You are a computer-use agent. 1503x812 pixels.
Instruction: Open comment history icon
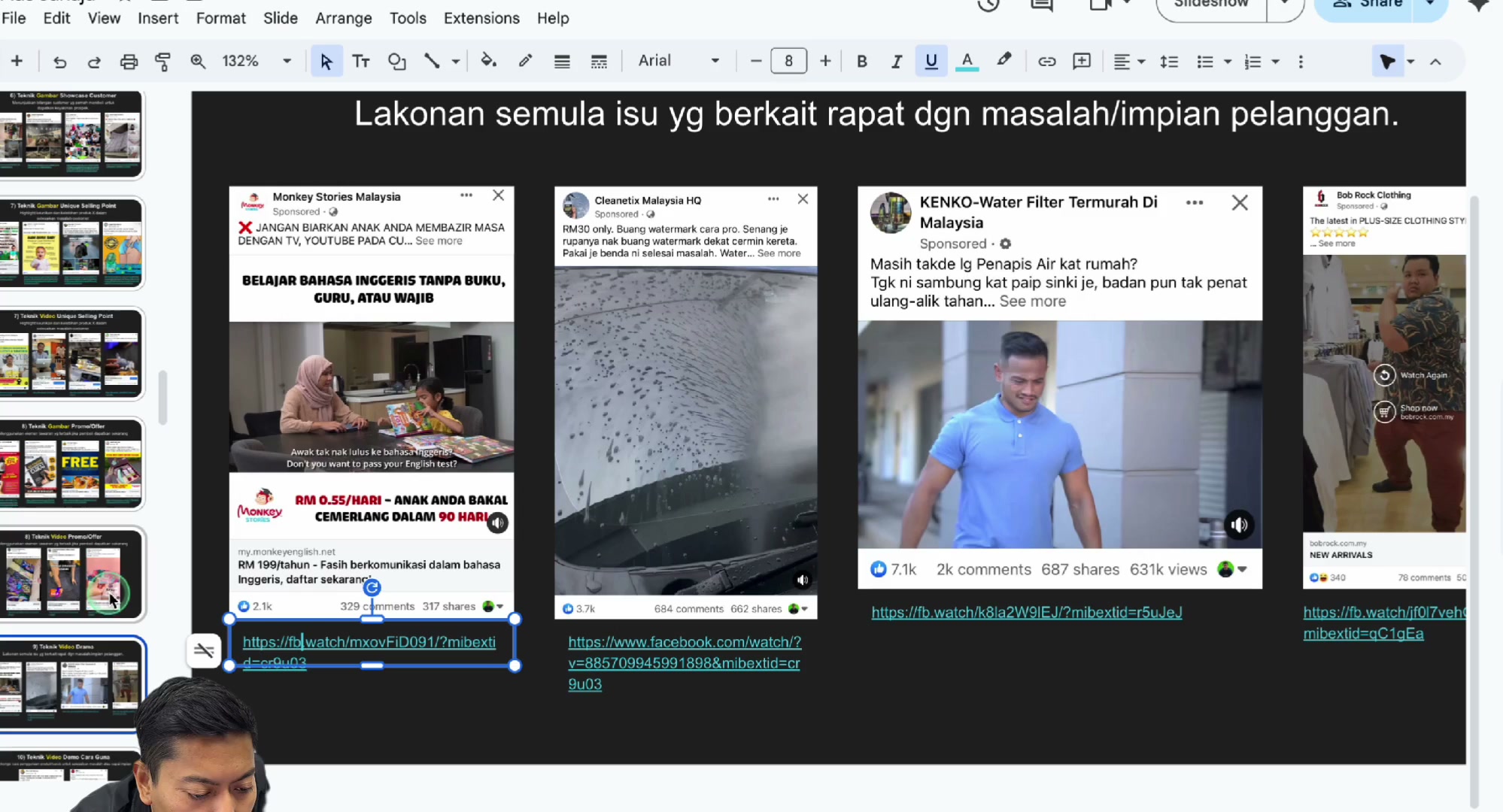pos(1042,5)
